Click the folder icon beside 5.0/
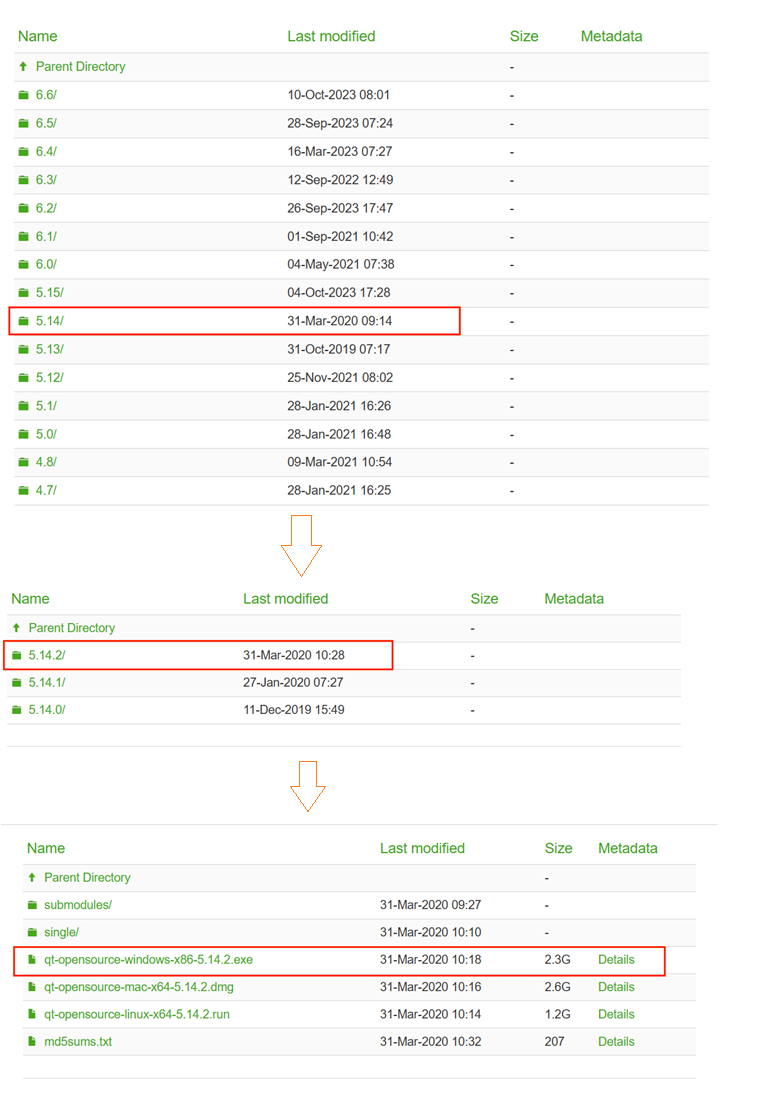766x1093 pixels. click(24, 434)
